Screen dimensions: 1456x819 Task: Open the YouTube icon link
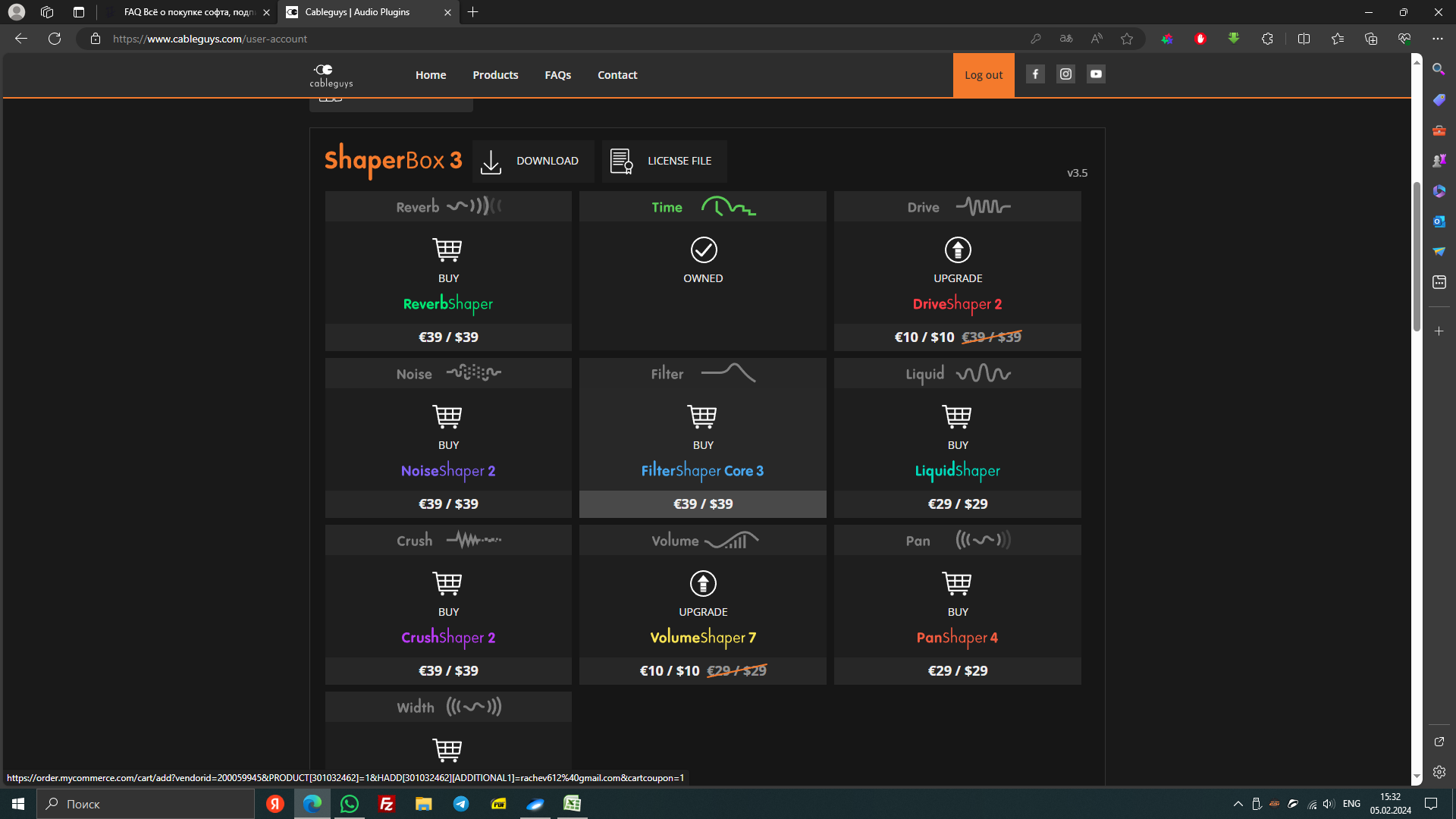(x=1096, y=74)
